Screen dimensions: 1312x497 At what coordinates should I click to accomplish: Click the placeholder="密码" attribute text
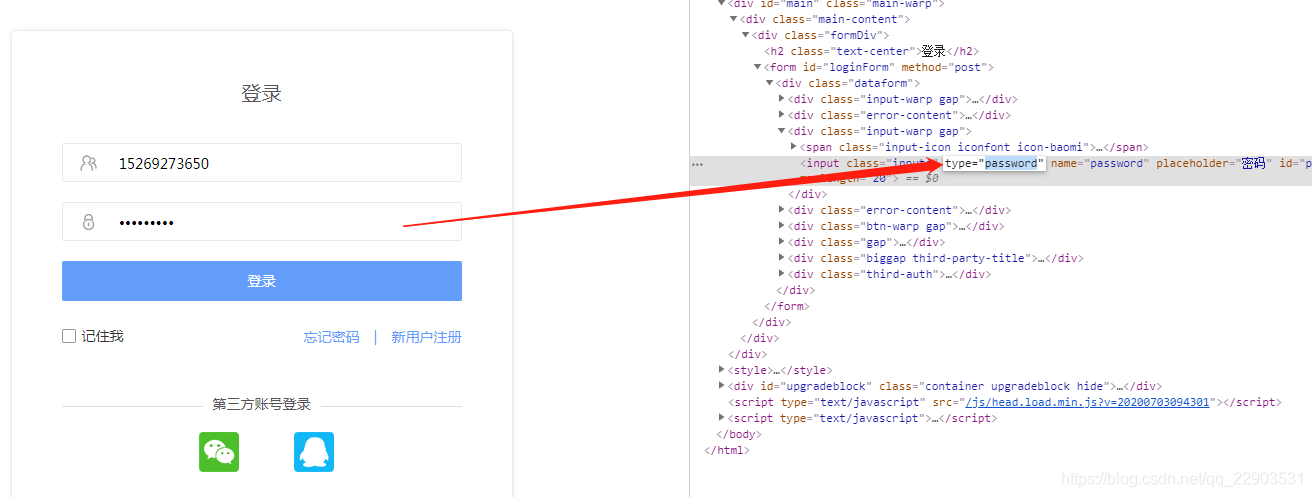tap(1215, 163)
